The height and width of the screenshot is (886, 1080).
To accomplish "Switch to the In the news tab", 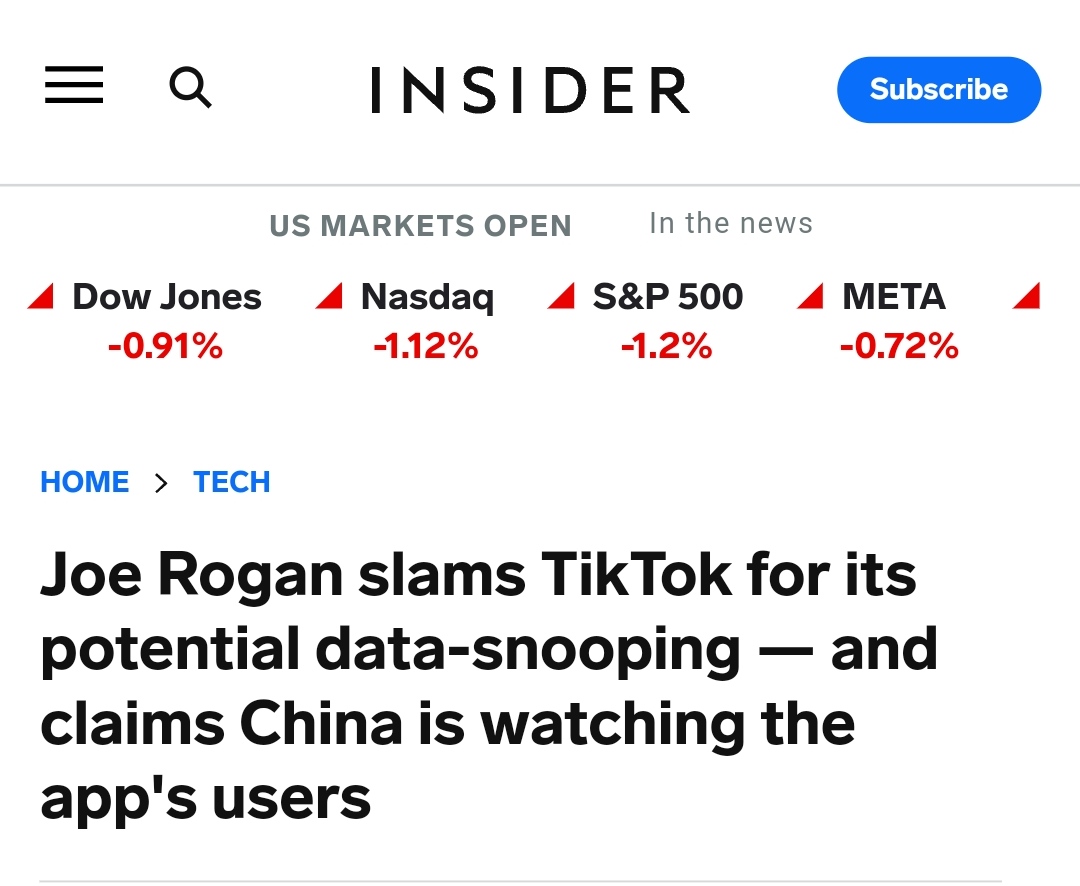I will tap(731, 223).
